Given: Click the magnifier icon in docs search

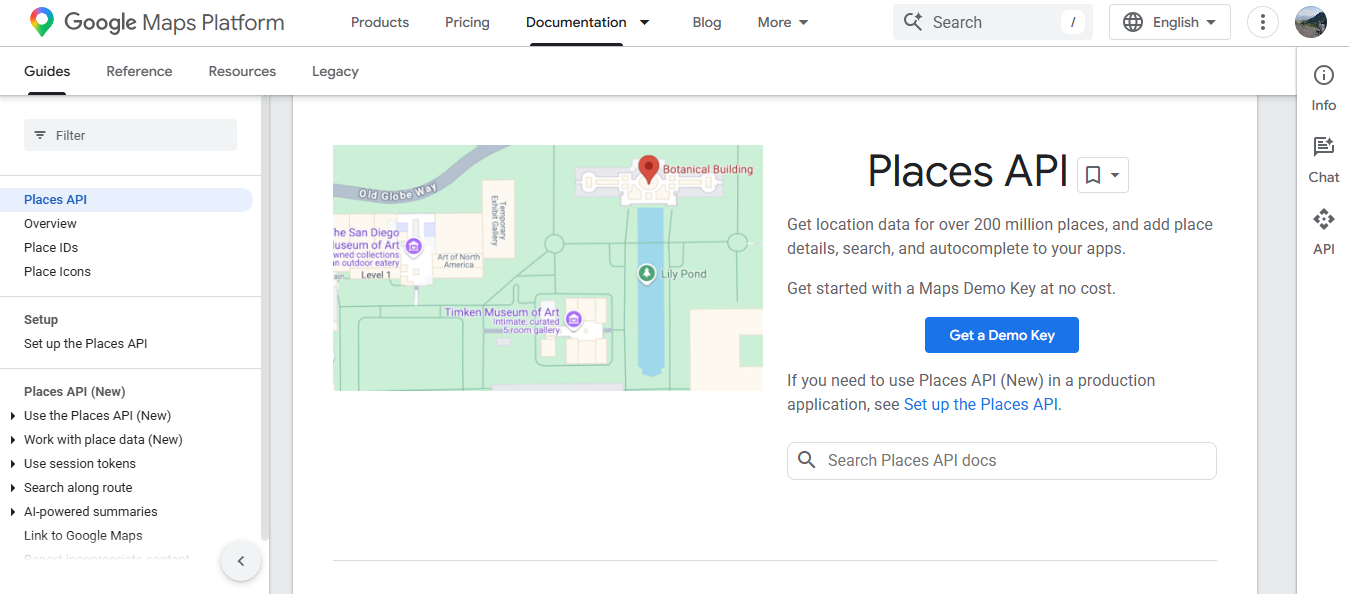Looking at the screenshot, I should point(807,461).
